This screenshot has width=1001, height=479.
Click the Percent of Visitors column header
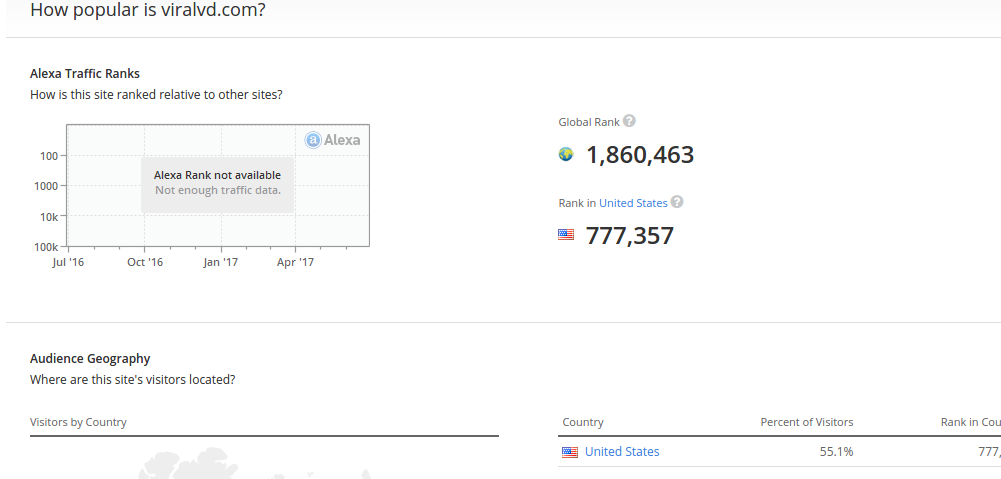(x=807, y=422)
